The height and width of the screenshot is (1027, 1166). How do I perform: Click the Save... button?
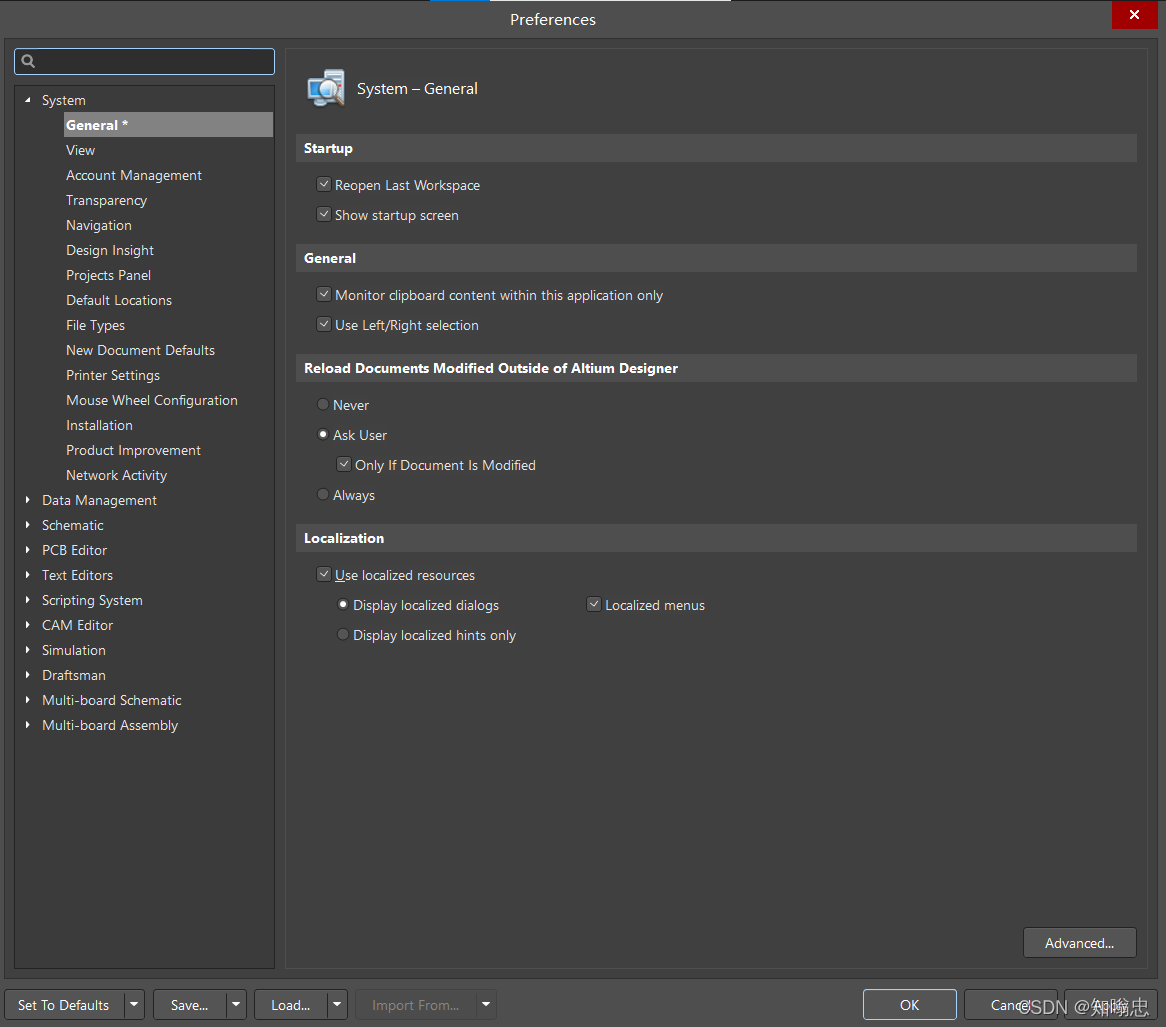(190, 1005)
